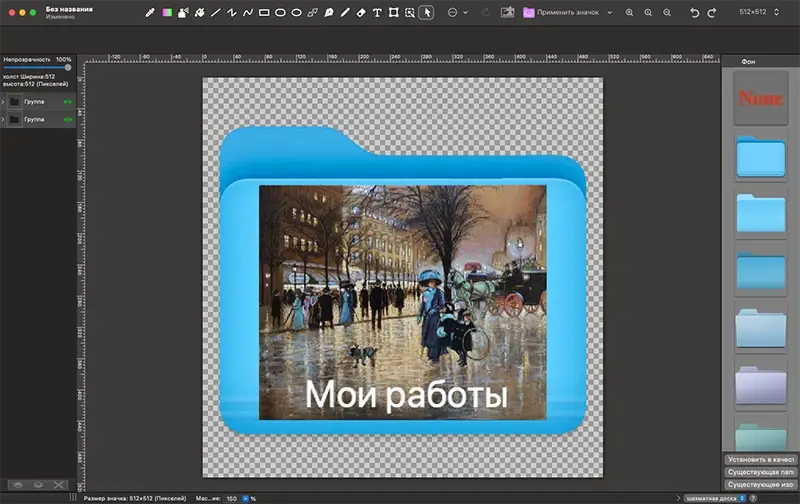Change canvas size with the 512×512 stepper
Screen dimensions: 800x504
(x=776, y=12)
